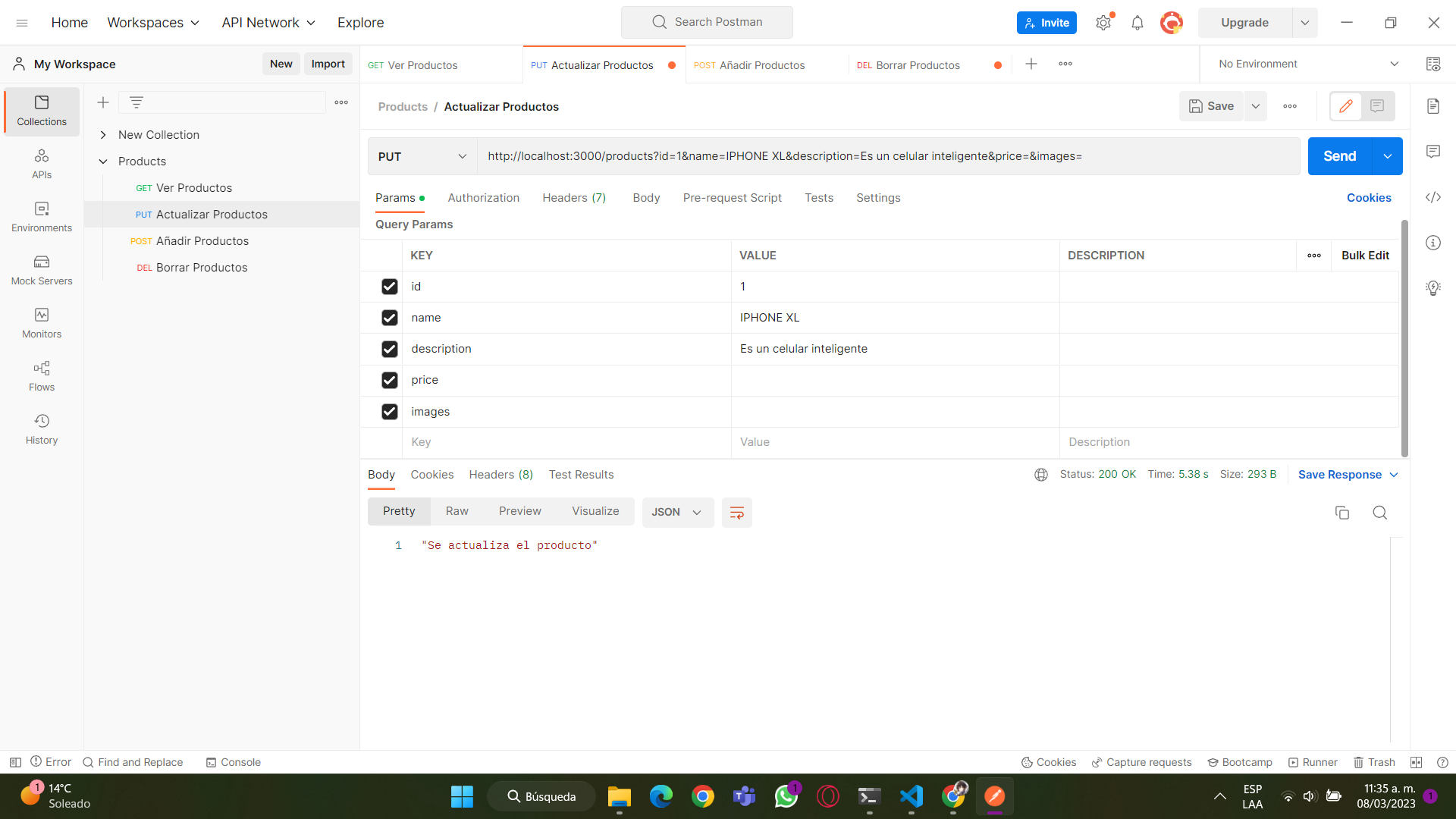Change response format from JSON dropdown
Viewport: 1456px width, 819px height.
click(x=676, y=512)
